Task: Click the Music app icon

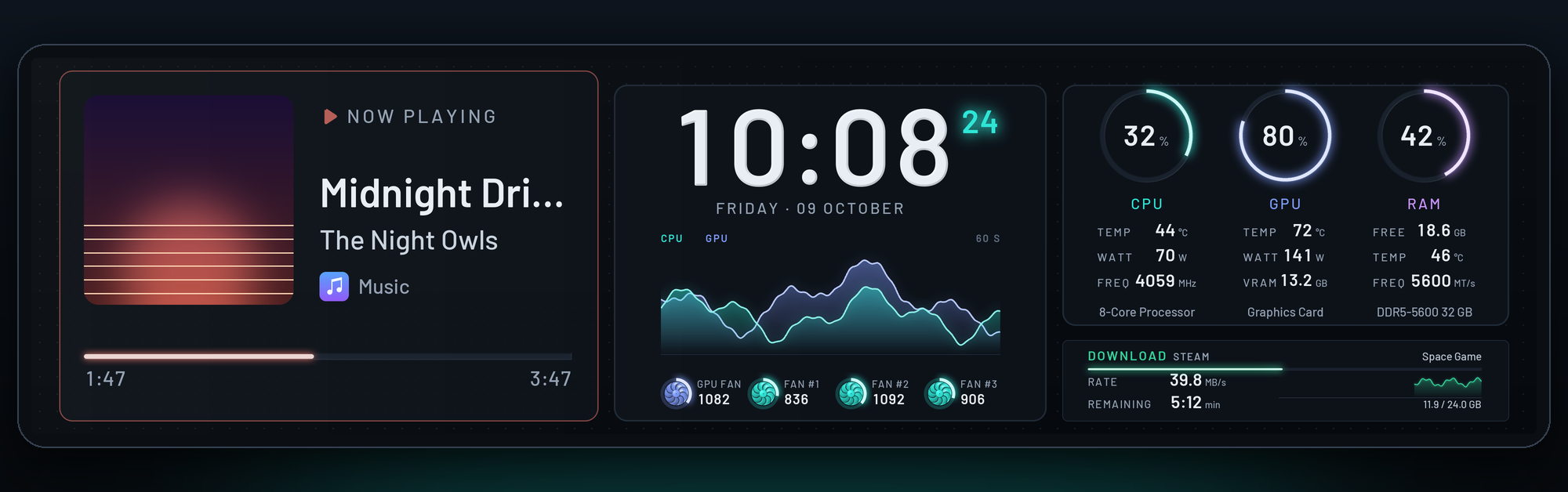Action: pyautogui.click(x=334, y=287)
